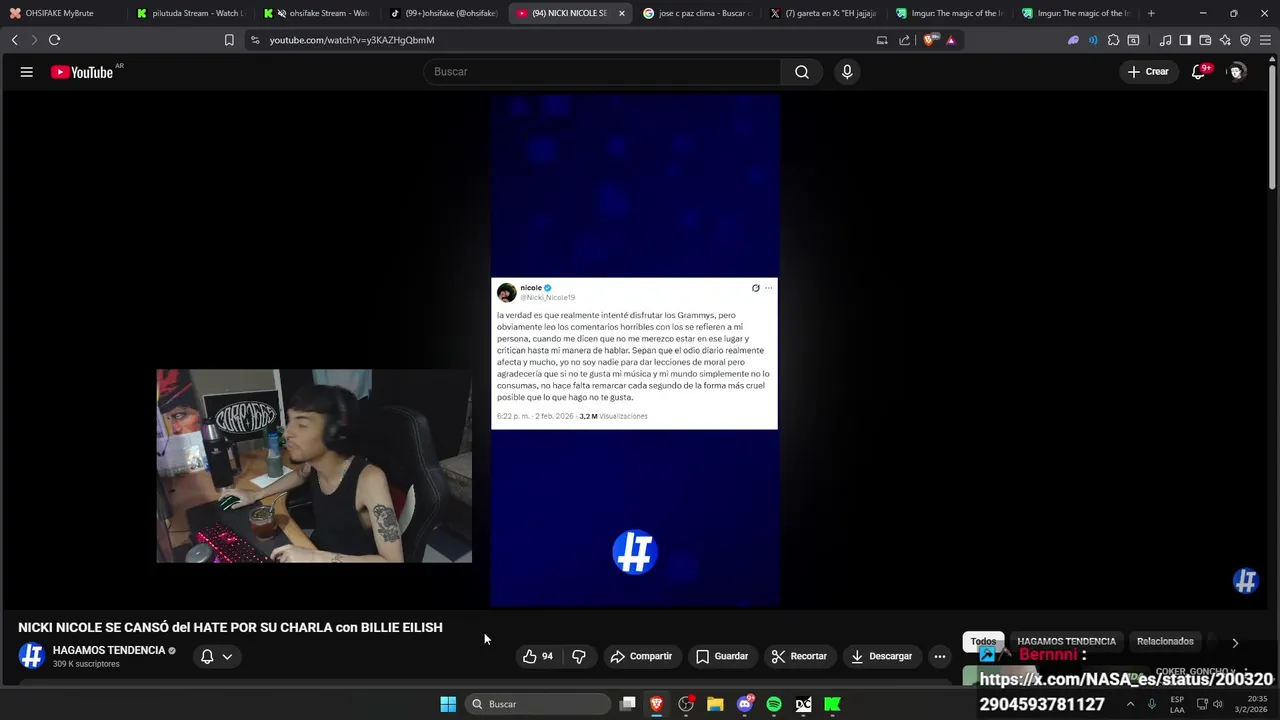Image resolution: width=1280 pixels, height=720 pixels.
Task: Switch to gareta en X tab
Action: 824,13
